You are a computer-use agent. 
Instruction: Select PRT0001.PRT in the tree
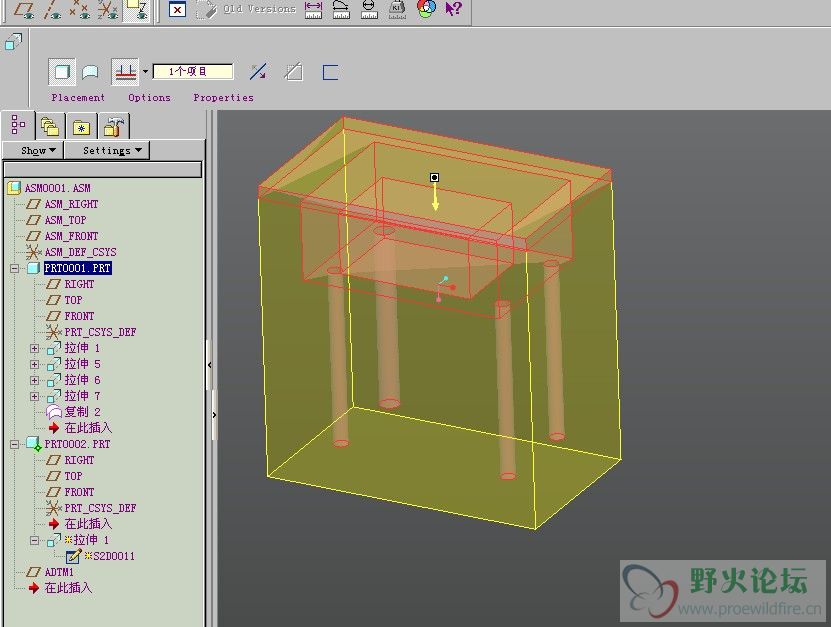coord(77,268)
